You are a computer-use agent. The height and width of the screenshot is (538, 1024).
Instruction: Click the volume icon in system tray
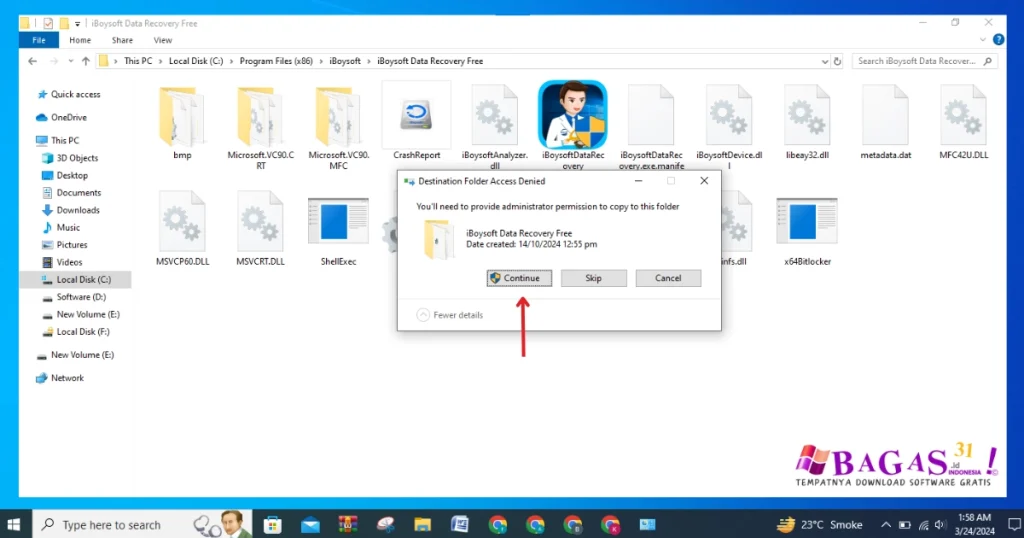point(940,524)
